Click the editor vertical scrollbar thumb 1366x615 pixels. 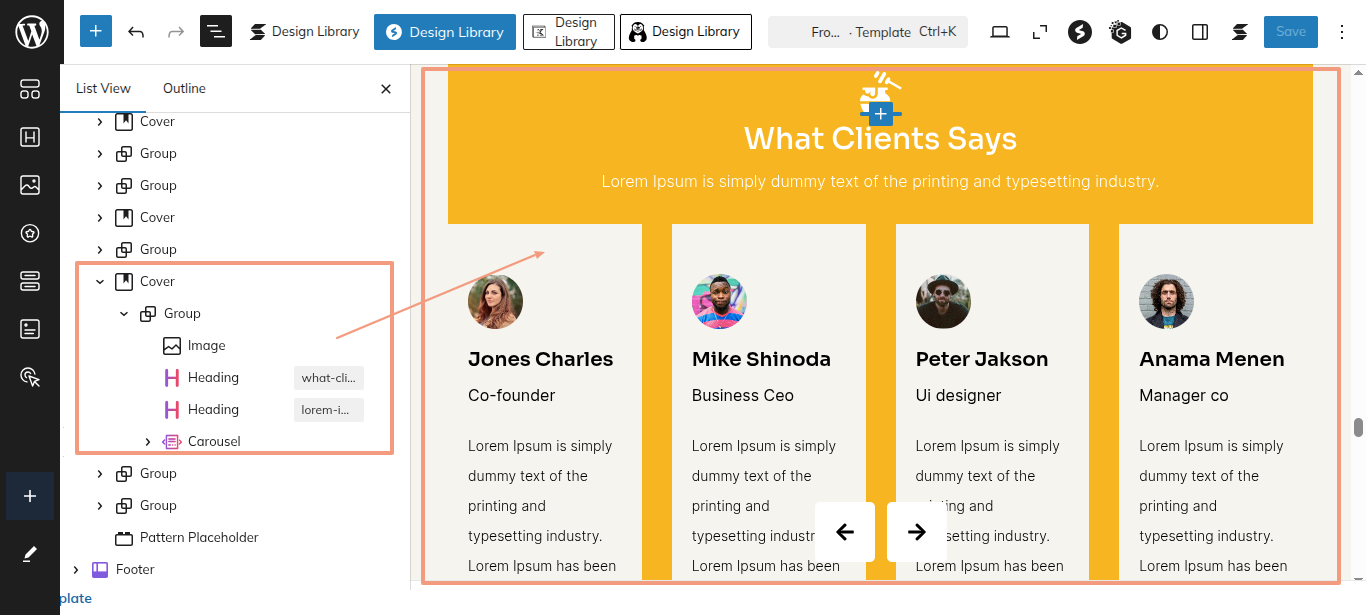point(1358,428)
